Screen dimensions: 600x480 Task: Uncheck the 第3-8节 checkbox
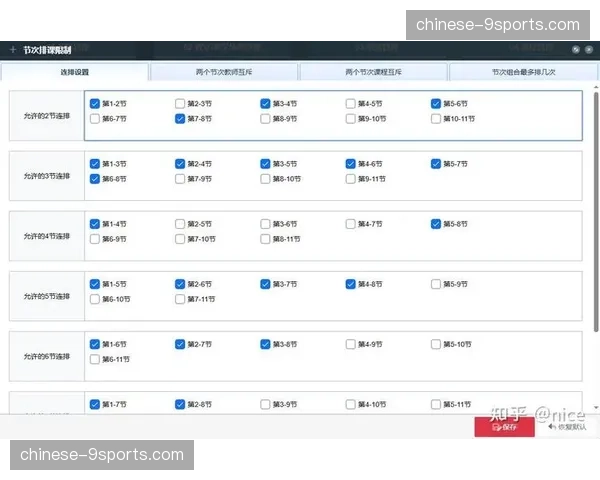pos(266,344)
